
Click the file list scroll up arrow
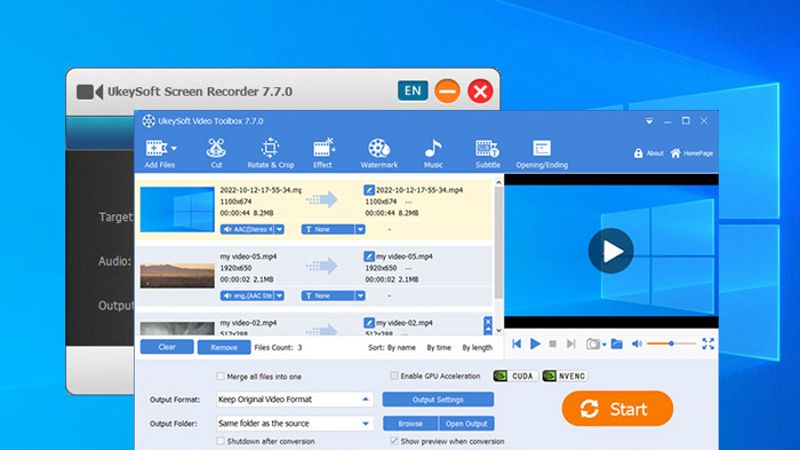tap(498, 182)
